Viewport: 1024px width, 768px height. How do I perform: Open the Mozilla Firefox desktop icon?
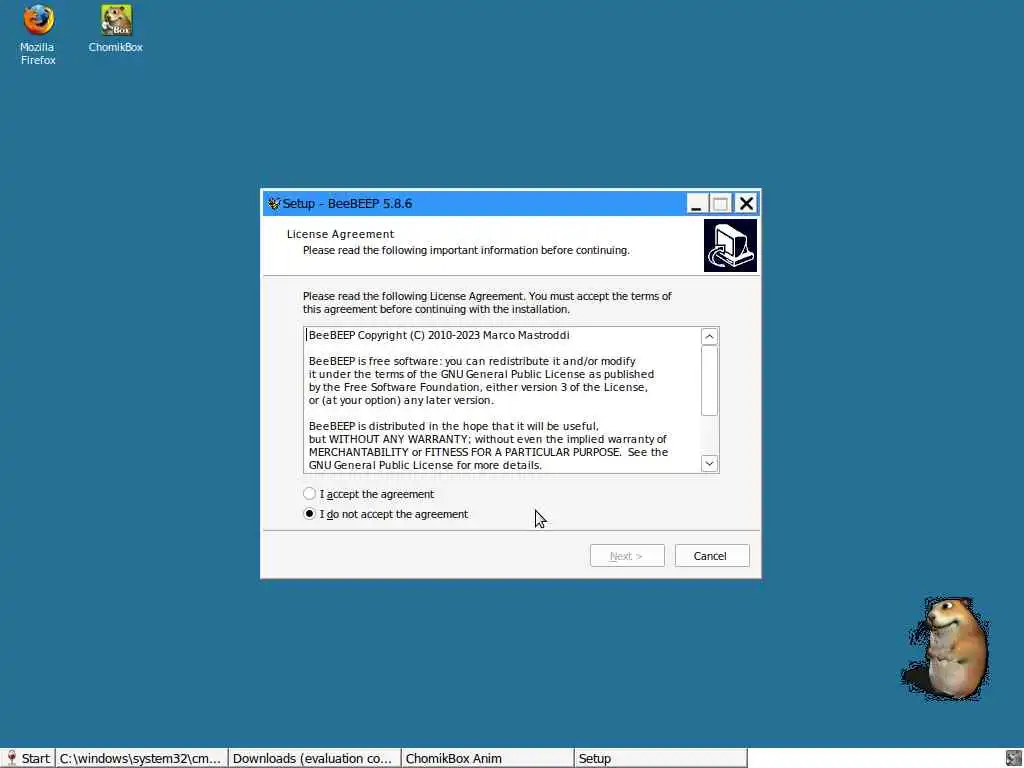pyautogui.click(x=38, y=35)
